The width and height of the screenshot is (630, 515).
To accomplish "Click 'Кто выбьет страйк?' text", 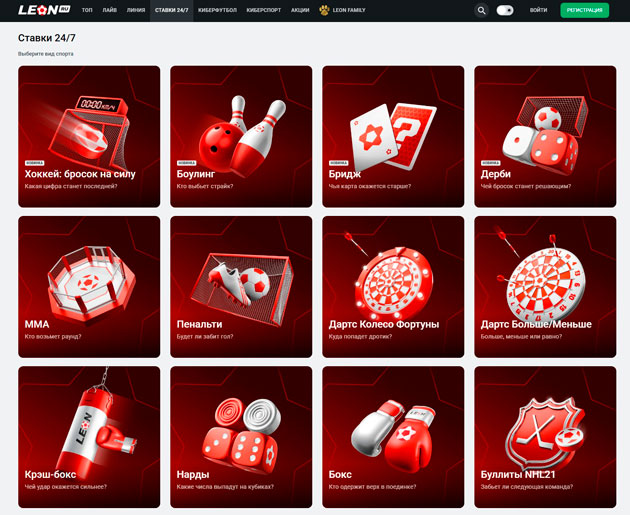I will (x=205, y=186).
